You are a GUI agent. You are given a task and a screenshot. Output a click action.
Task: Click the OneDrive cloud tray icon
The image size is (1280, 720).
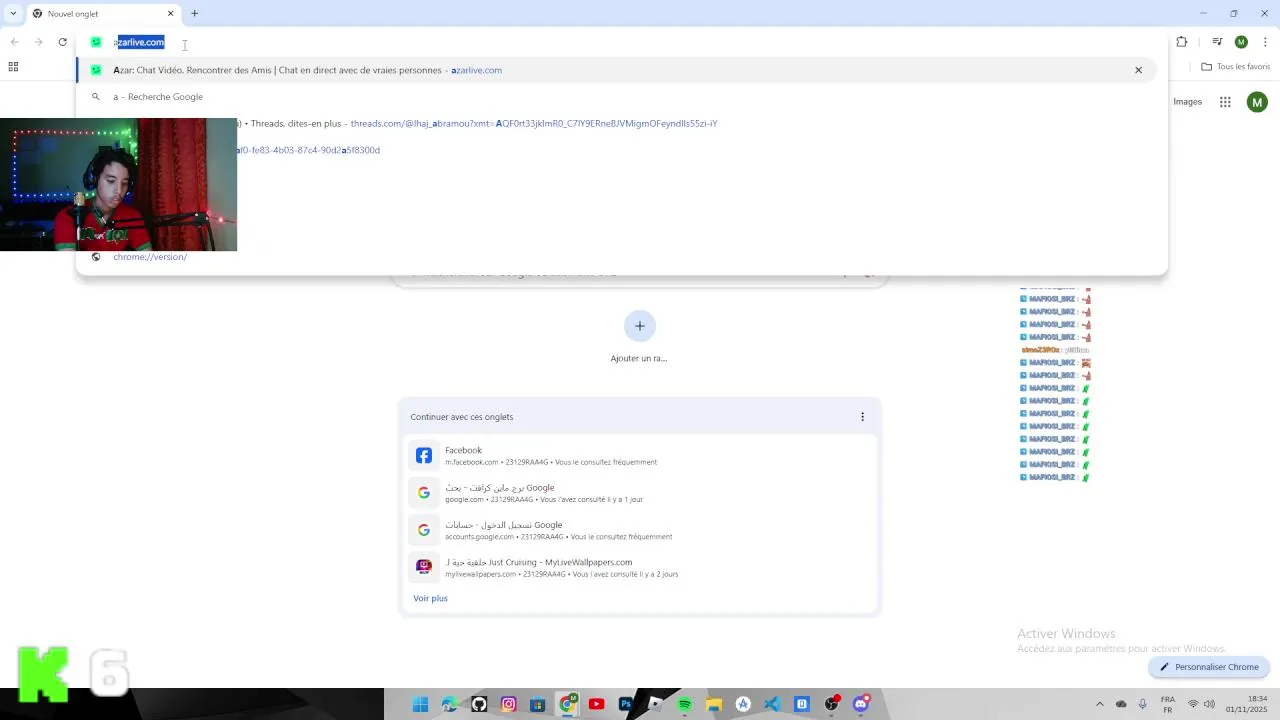point(1121,704)
